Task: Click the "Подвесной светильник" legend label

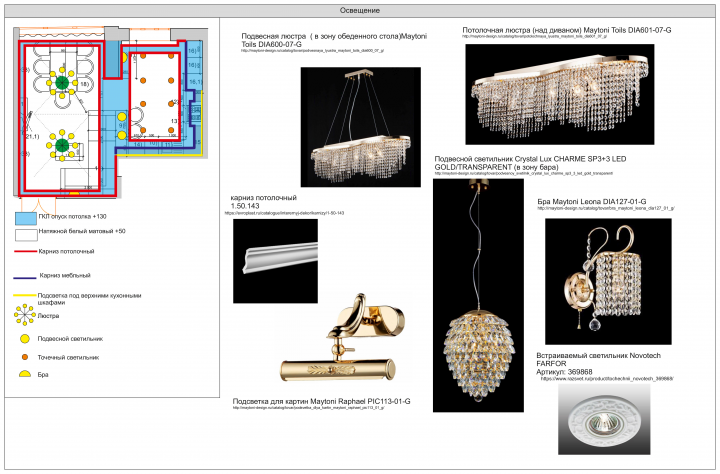Action: click(70, 339)
